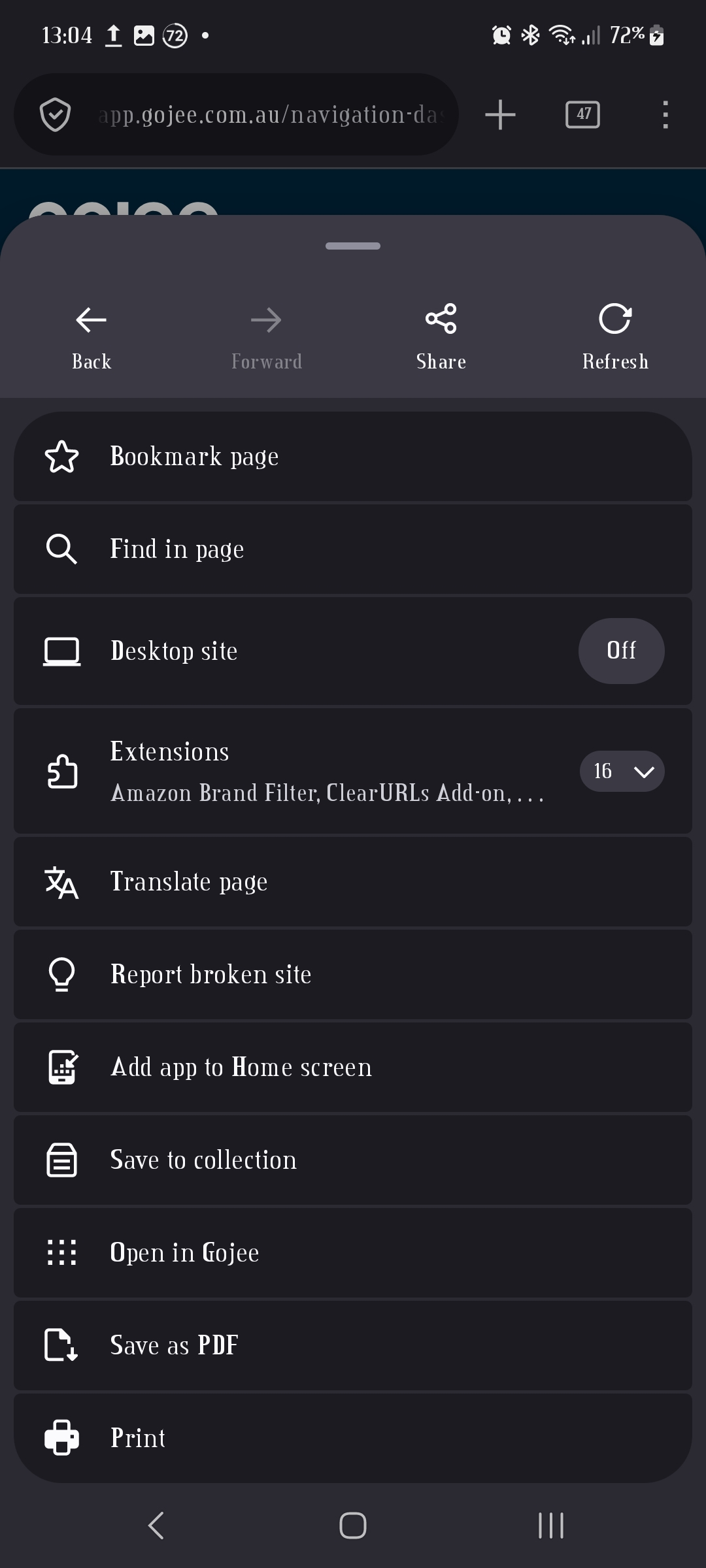Choose Find in page
The width and height of the screenshot is (706, 1568).
[x=353, y=549]
